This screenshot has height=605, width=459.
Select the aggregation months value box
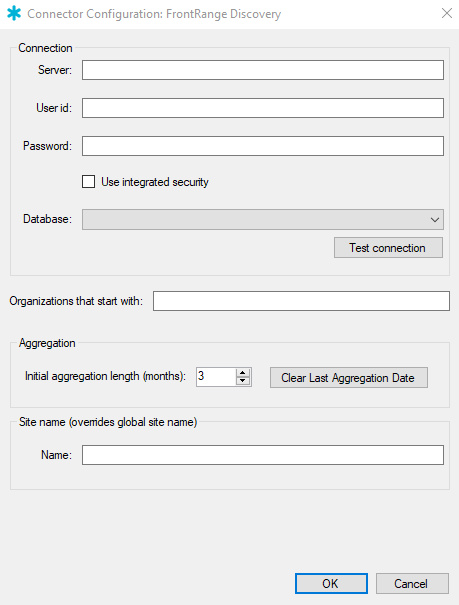[216, 377]
